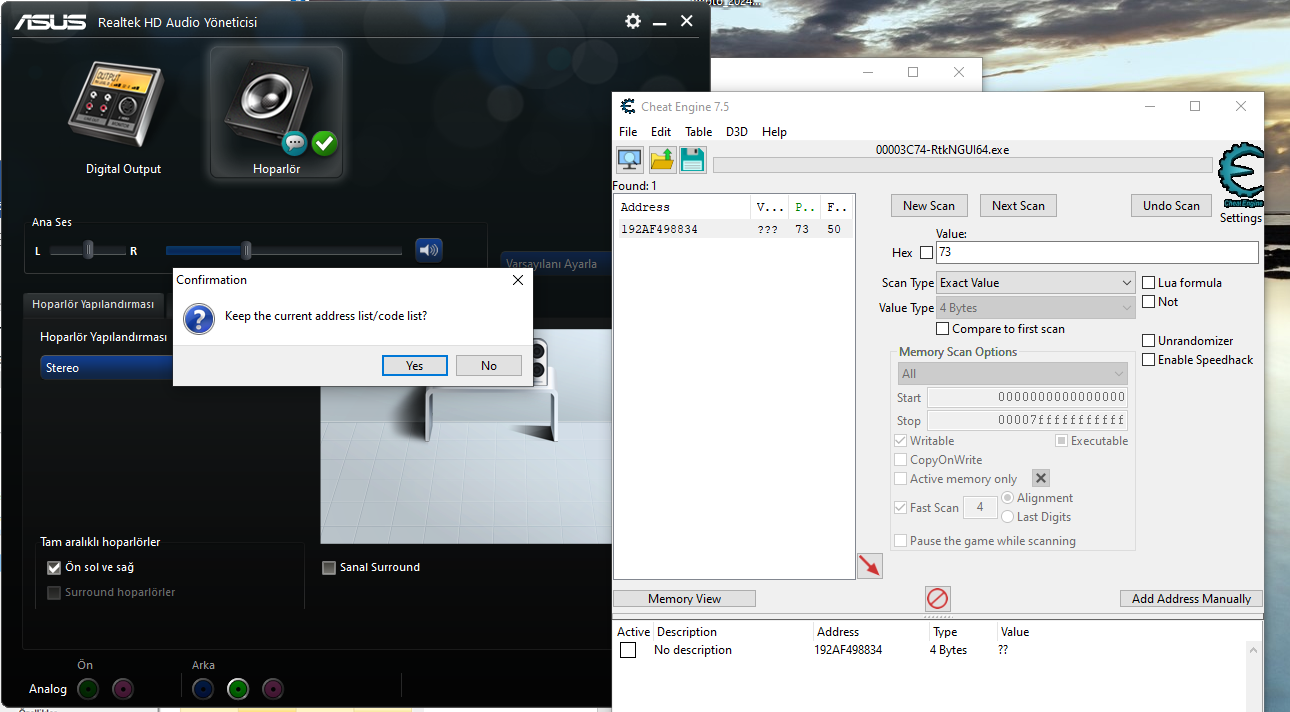The width and height of the screenshot is (1290, 712).
Task: Click the green checkmark default device icon
Action: tap(324, 144)
